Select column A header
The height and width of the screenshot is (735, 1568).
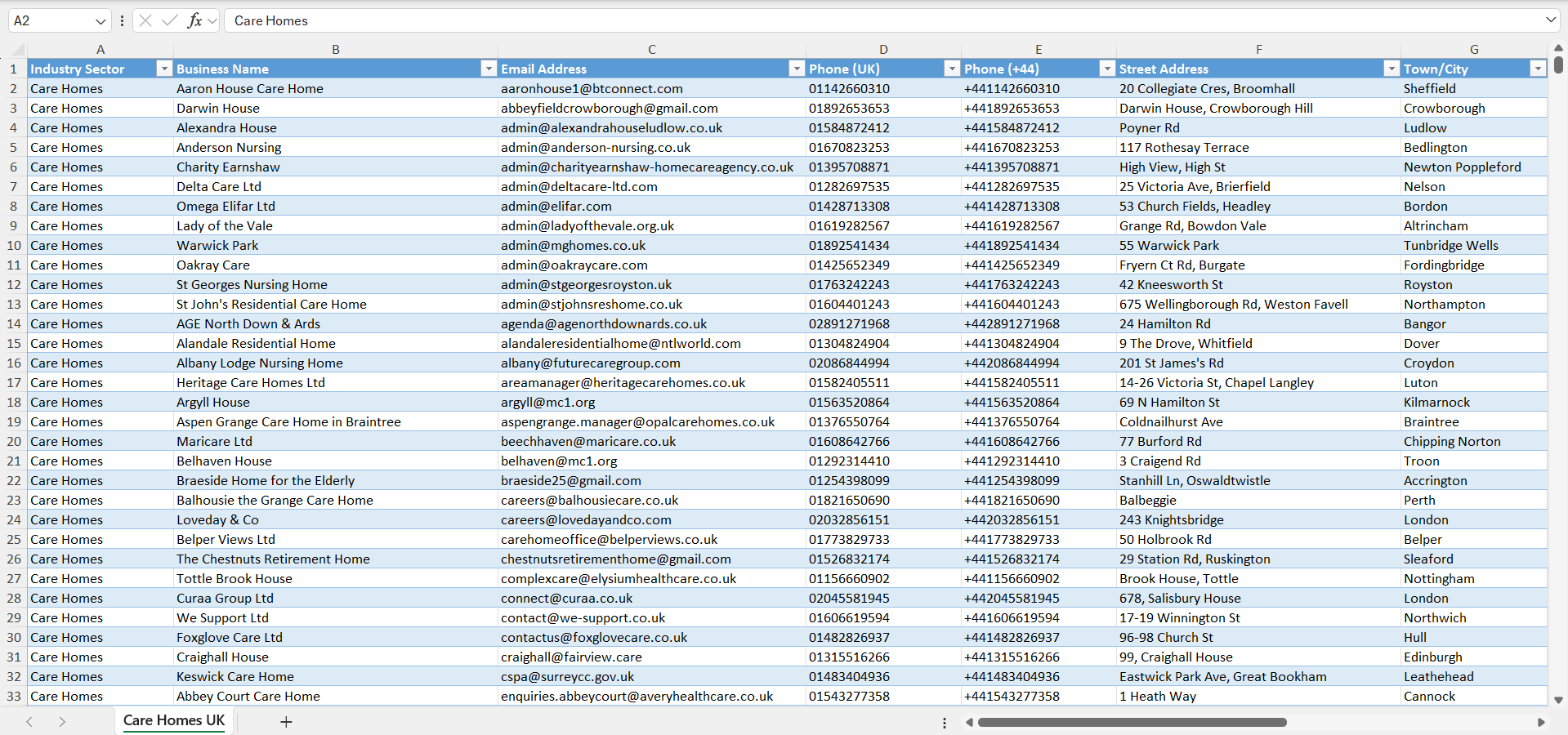(x=101, y=50)
